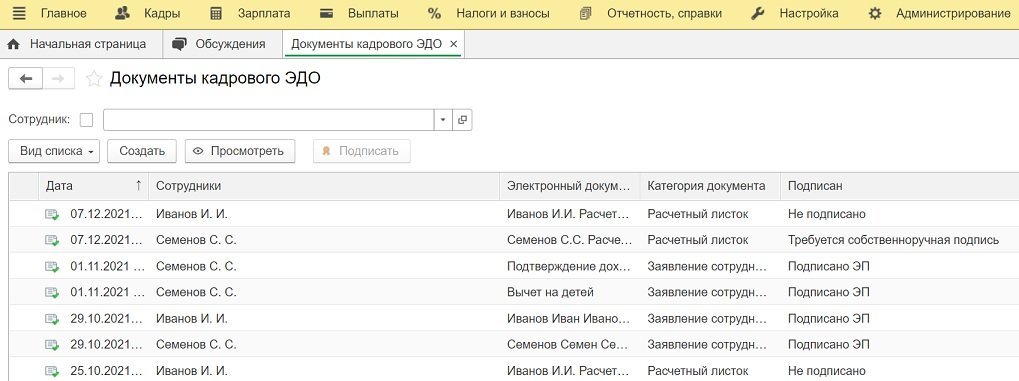
Task: Select 'Не подписано' in 25.10.2021 row
Action: pyautogui.click(x=827, y=371)
